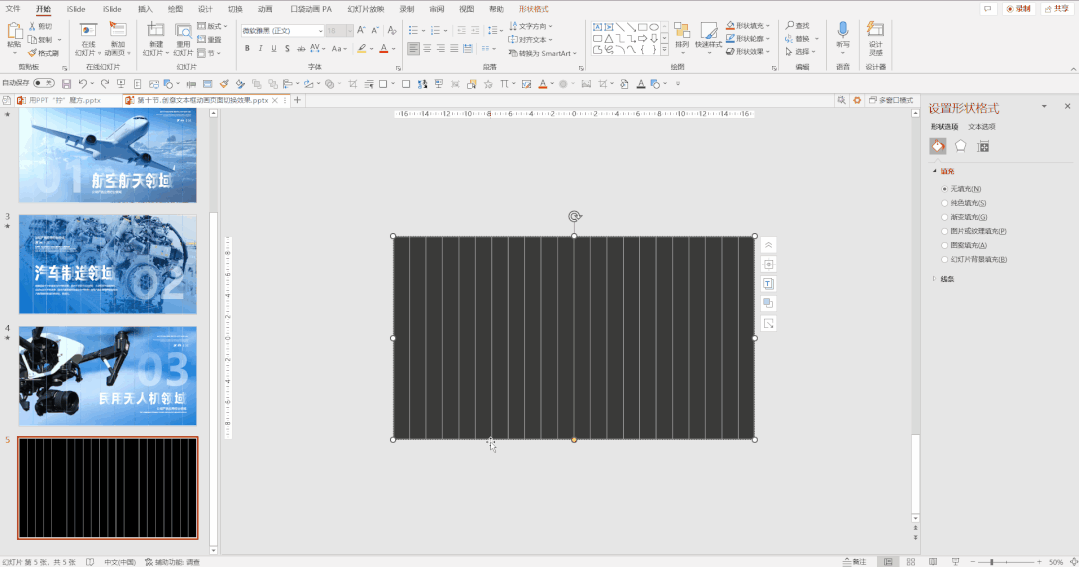Center align text

pos(427,49)
